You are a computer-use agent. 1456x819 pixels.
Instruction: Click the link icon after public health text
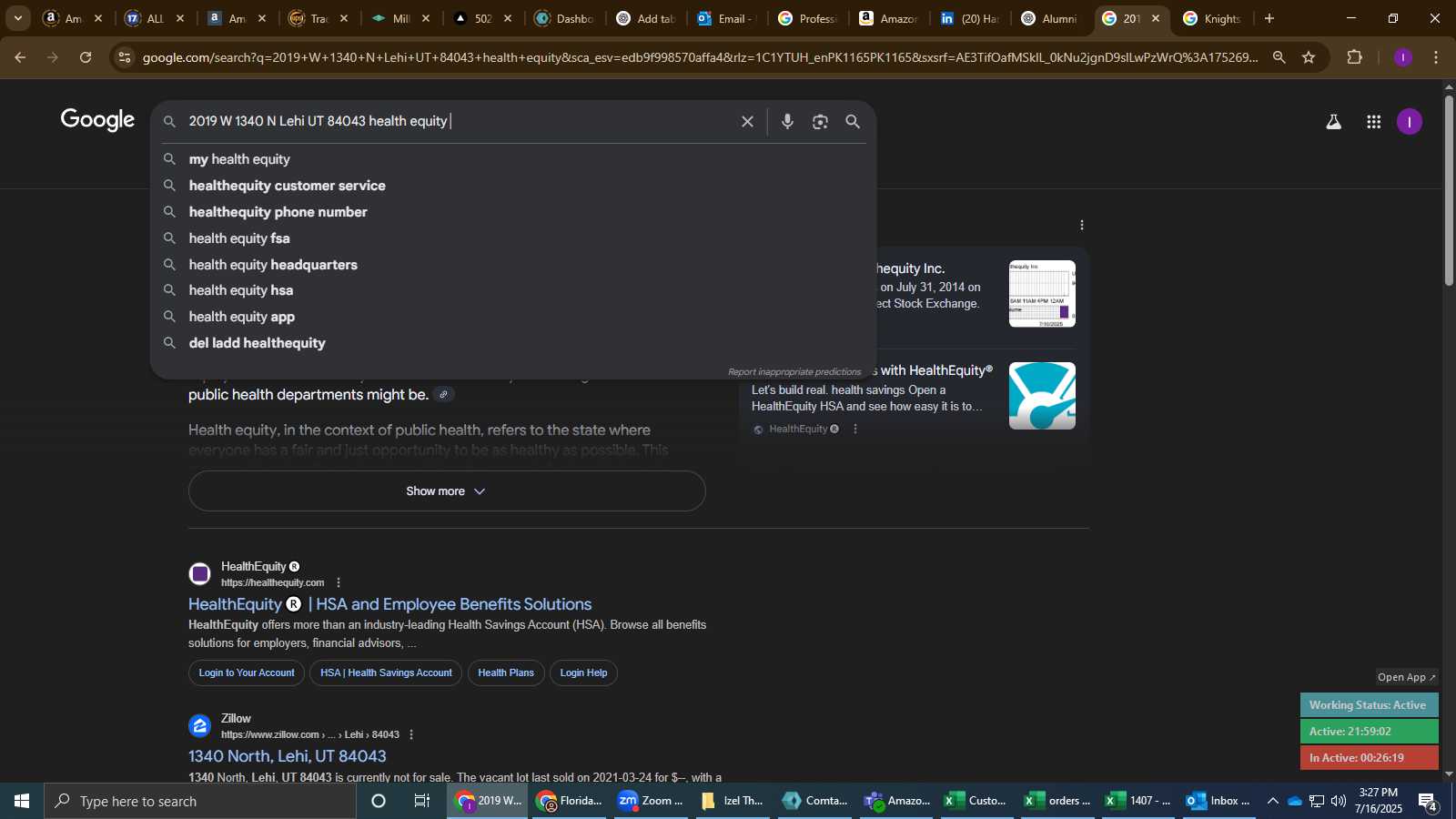click(443, 394)
